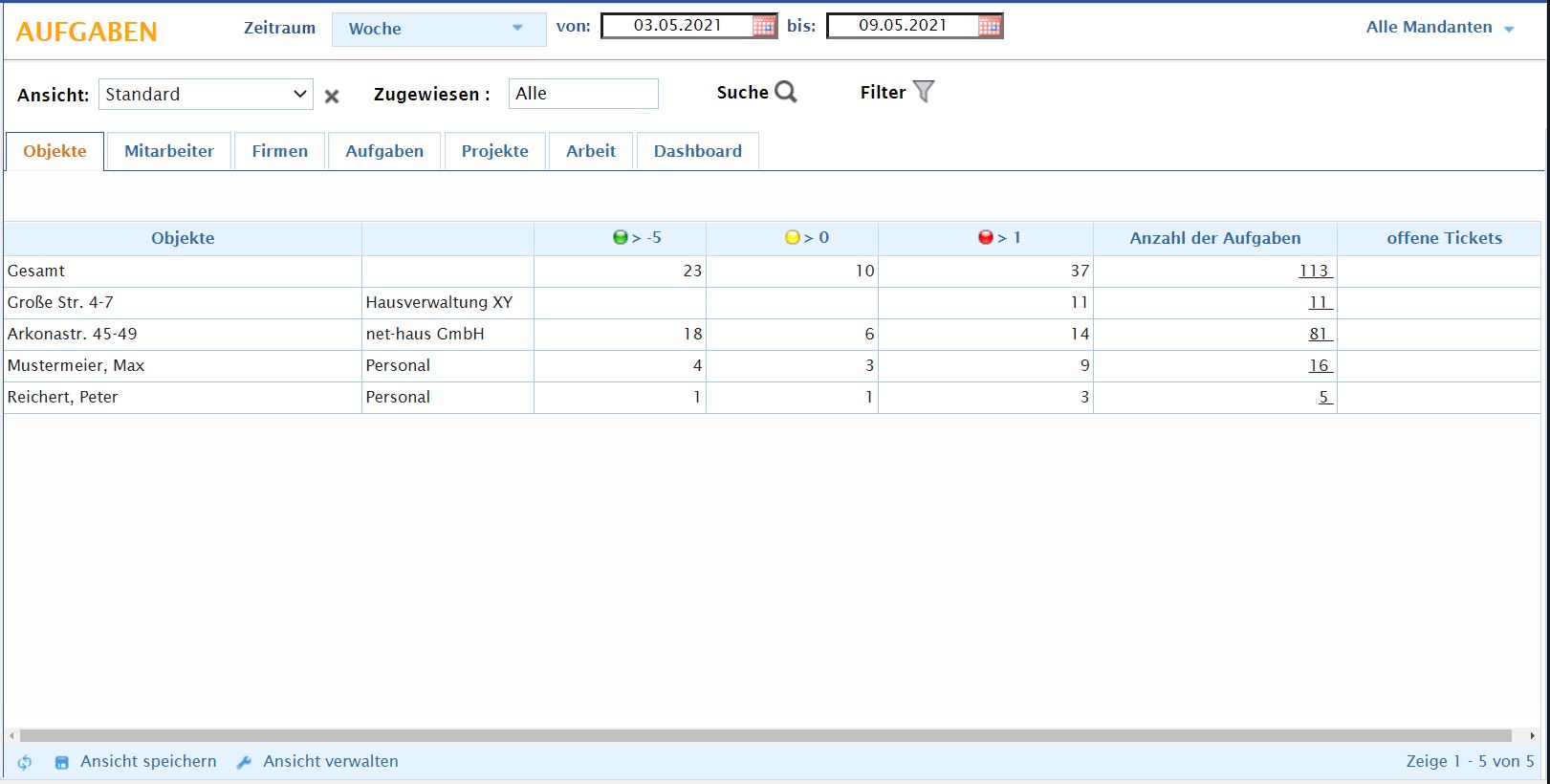Switch to the Projekte tab
This screenshot has height=784, width=1550.
click(x=495, y=151)
